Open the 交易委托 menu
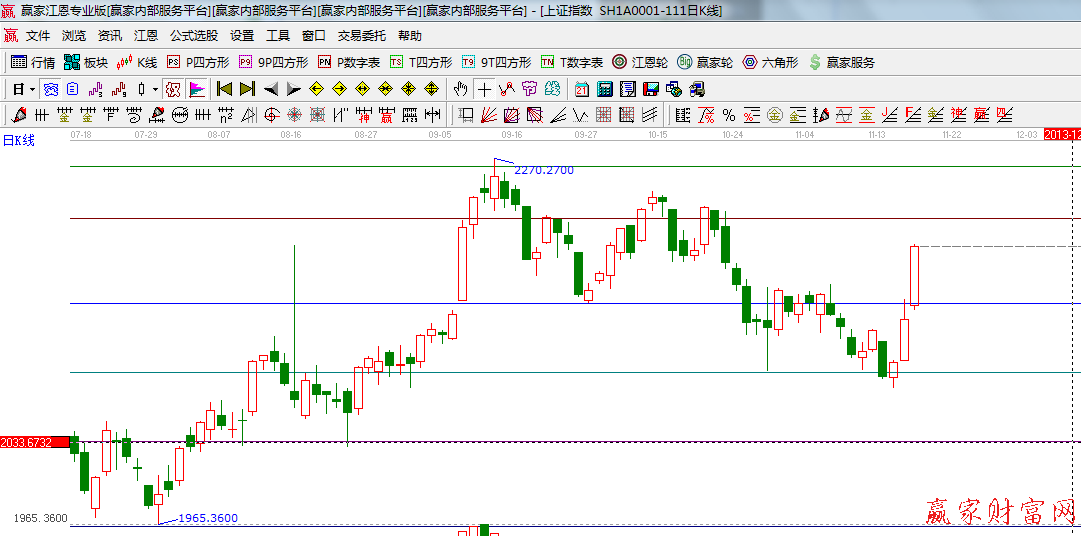This screenshot has width=1081, height=536. (x=361, y=35)
